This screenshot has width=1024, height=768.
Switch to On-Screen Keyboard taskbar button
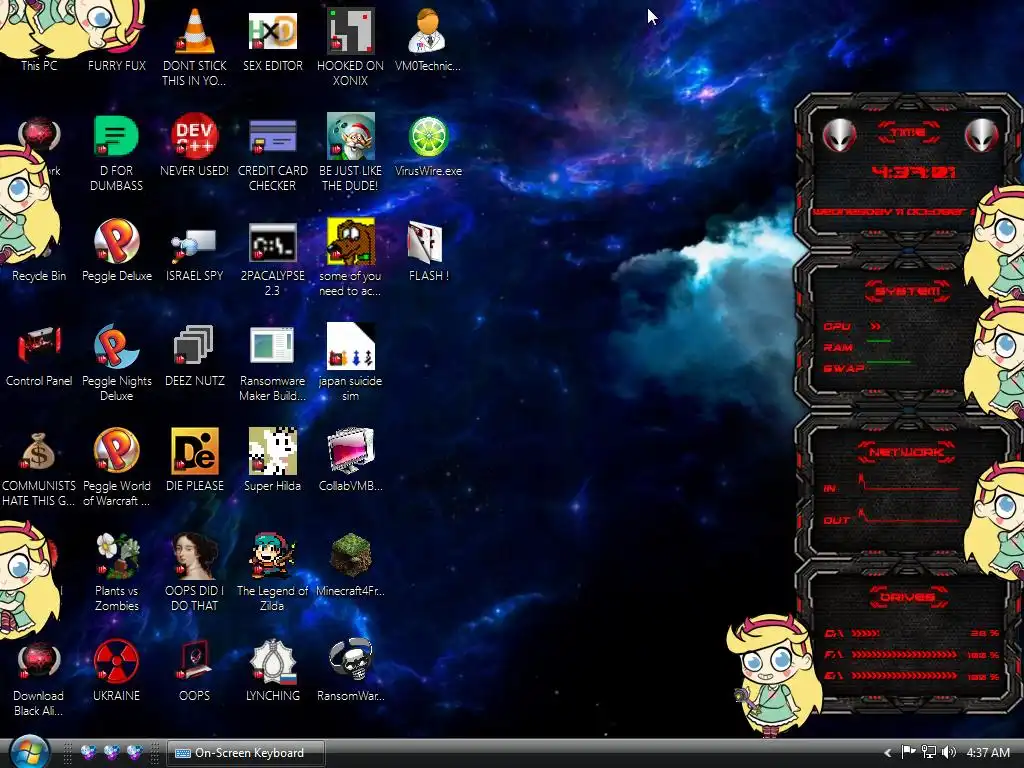click(246, 753)
